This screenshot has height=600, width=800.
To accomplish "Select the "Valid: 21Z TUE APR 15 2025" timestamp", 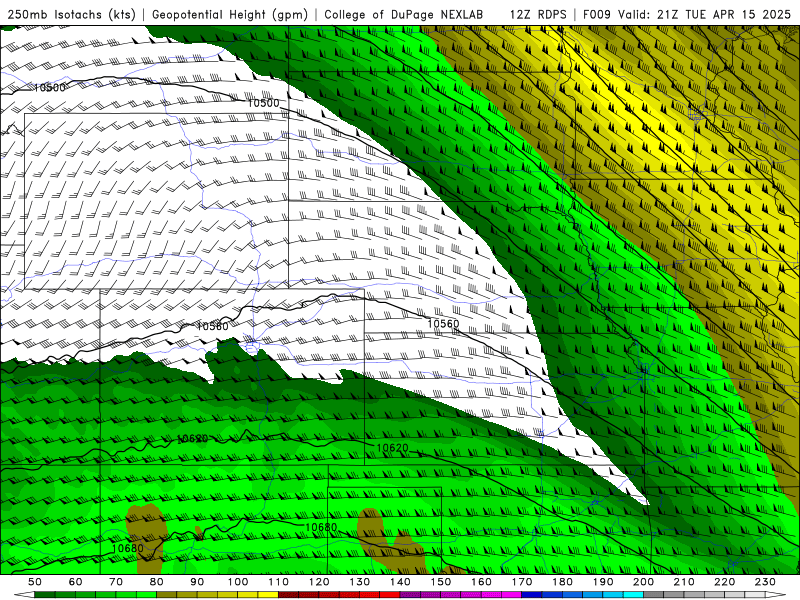I will (x=704, y=14).
